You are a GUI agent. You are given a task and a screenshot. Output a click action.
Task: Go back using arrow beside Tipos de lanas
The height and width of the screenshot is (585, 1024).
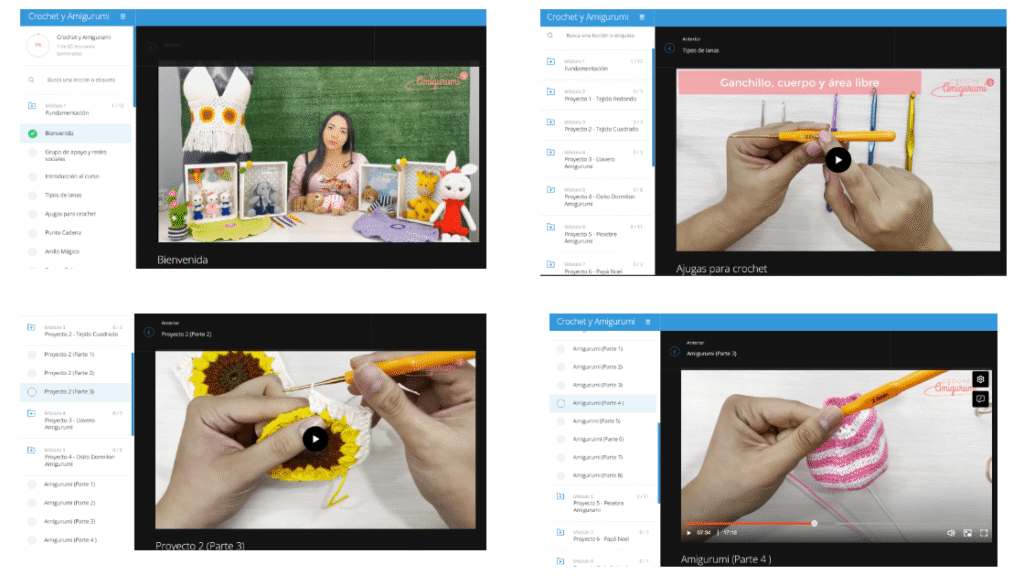pyautogui.click(x=668, y=46)
